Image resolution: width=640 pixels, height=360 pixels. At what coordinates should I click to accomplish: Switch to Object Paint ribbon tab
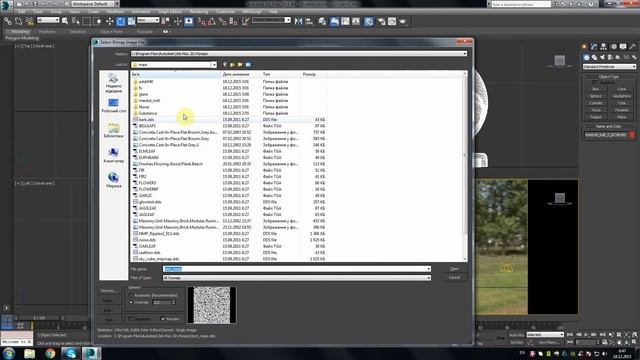point(111,31)
